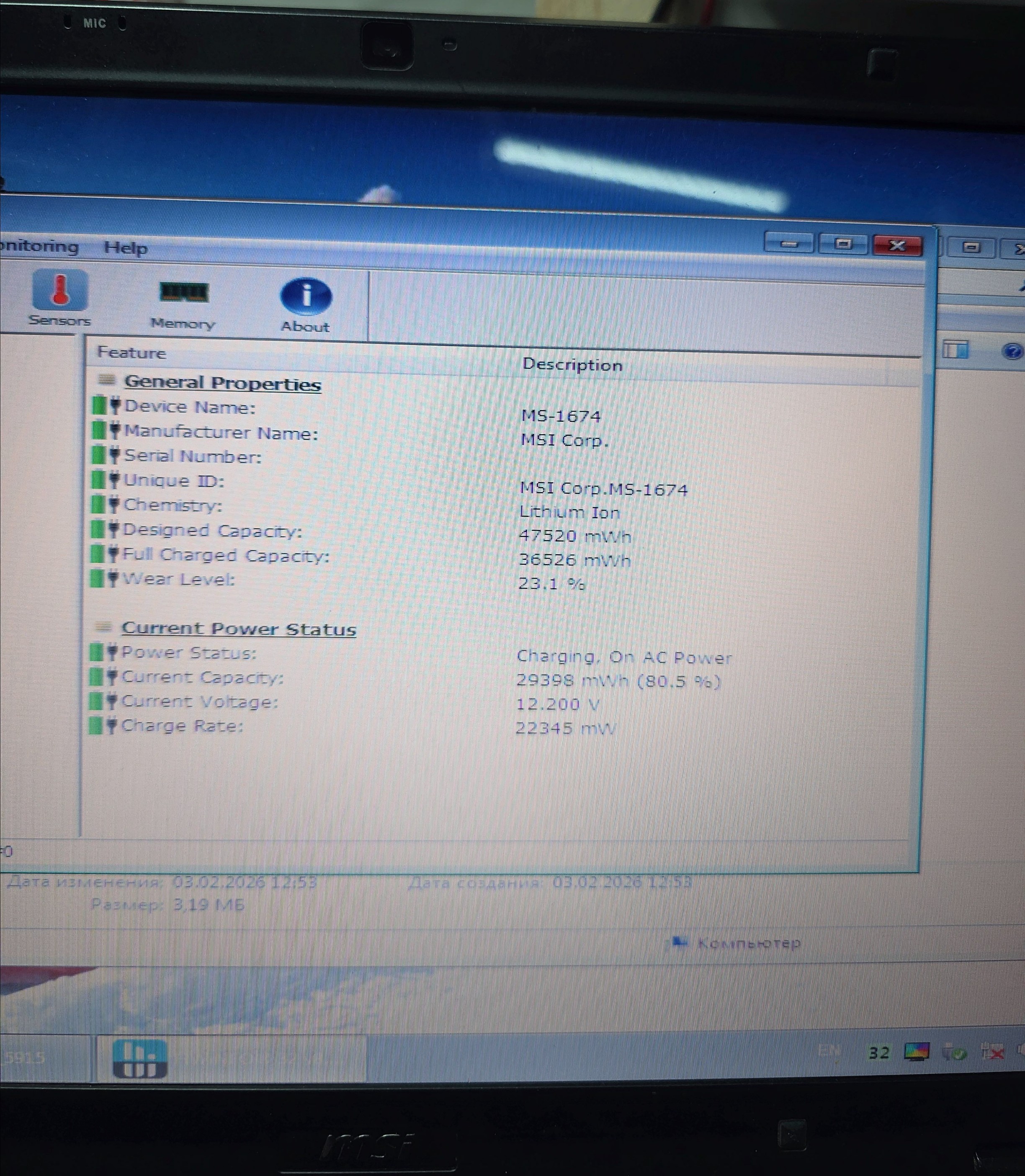Open the colorful monitor tray icon
Viewport: 1025px width, 1176px height.
pyautogui.click(x=917, y=1051)
